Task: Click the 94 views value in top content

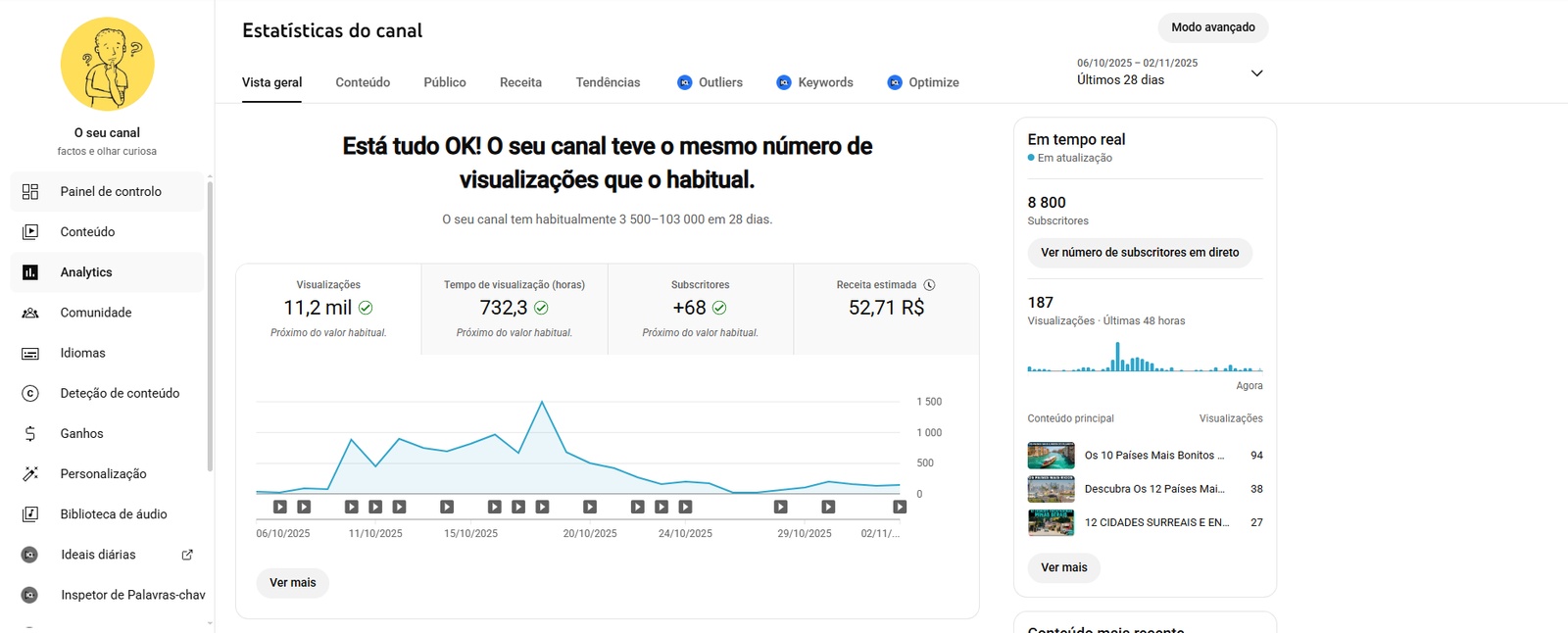Action: click(1256, 456)
